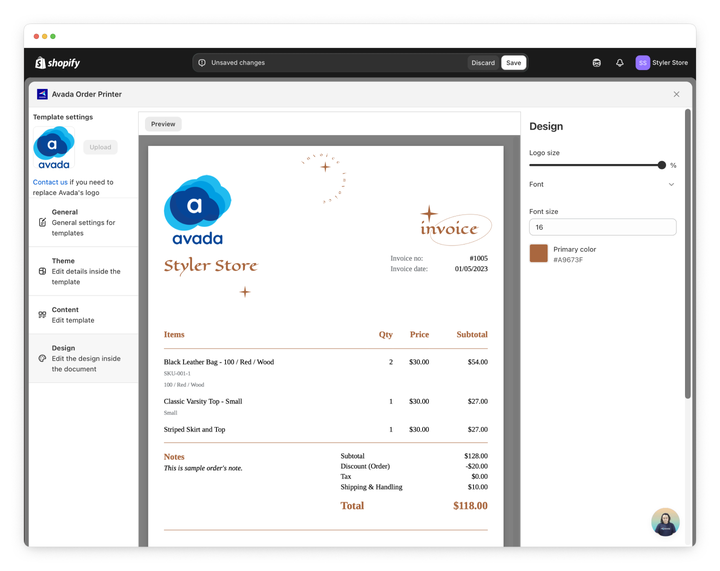Discard unsaved changes
The height and width of the screenshot is (571, 720).
(x=483, y=63)
